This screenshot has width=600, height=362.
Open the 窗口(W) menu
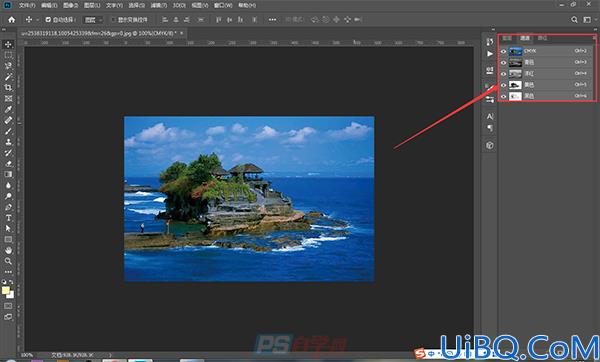(223, 5)
